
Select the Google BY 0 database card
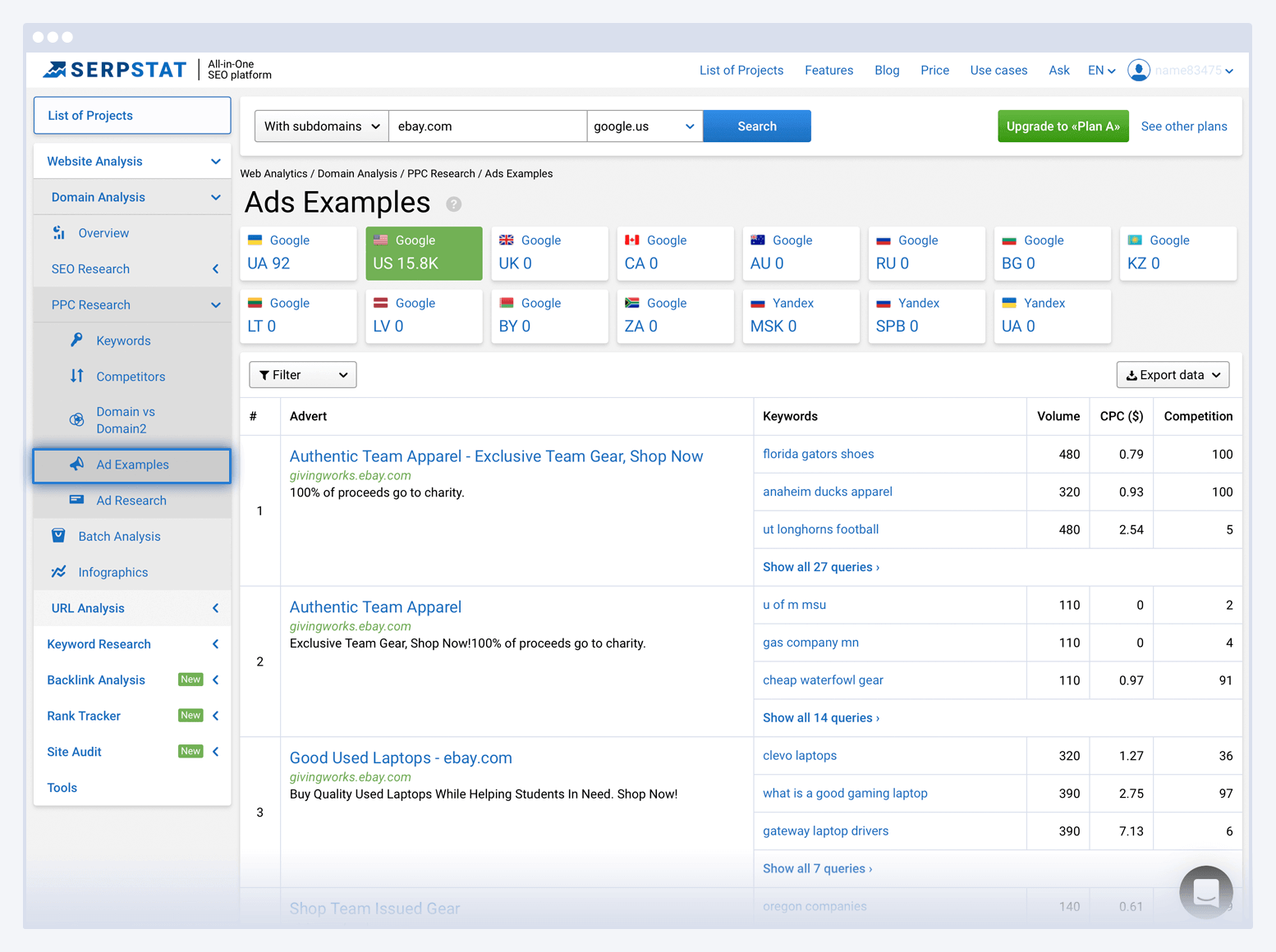(x=549, y=316)
